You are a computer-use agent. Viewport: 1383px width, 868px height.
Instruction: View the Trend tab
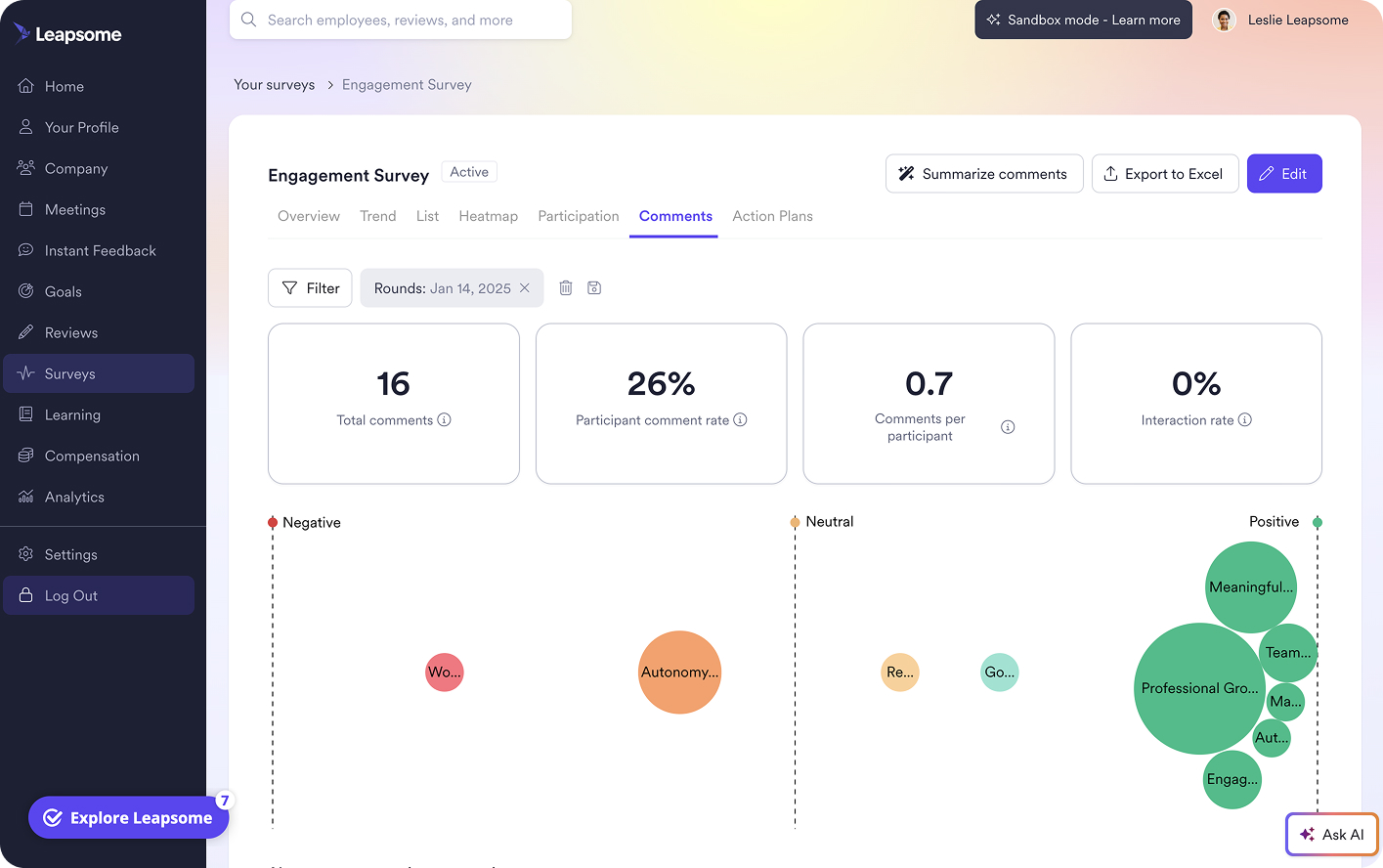378,216
